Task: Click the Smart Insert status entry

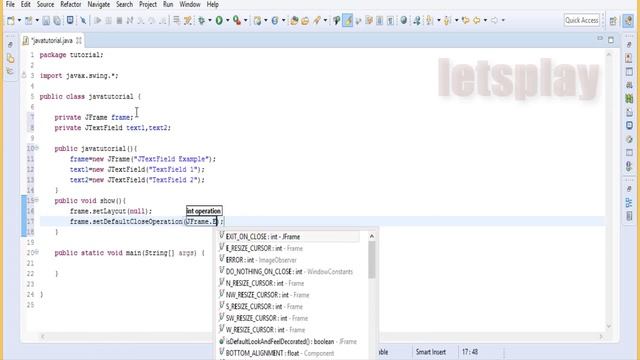Action: [x=431, y=352]
